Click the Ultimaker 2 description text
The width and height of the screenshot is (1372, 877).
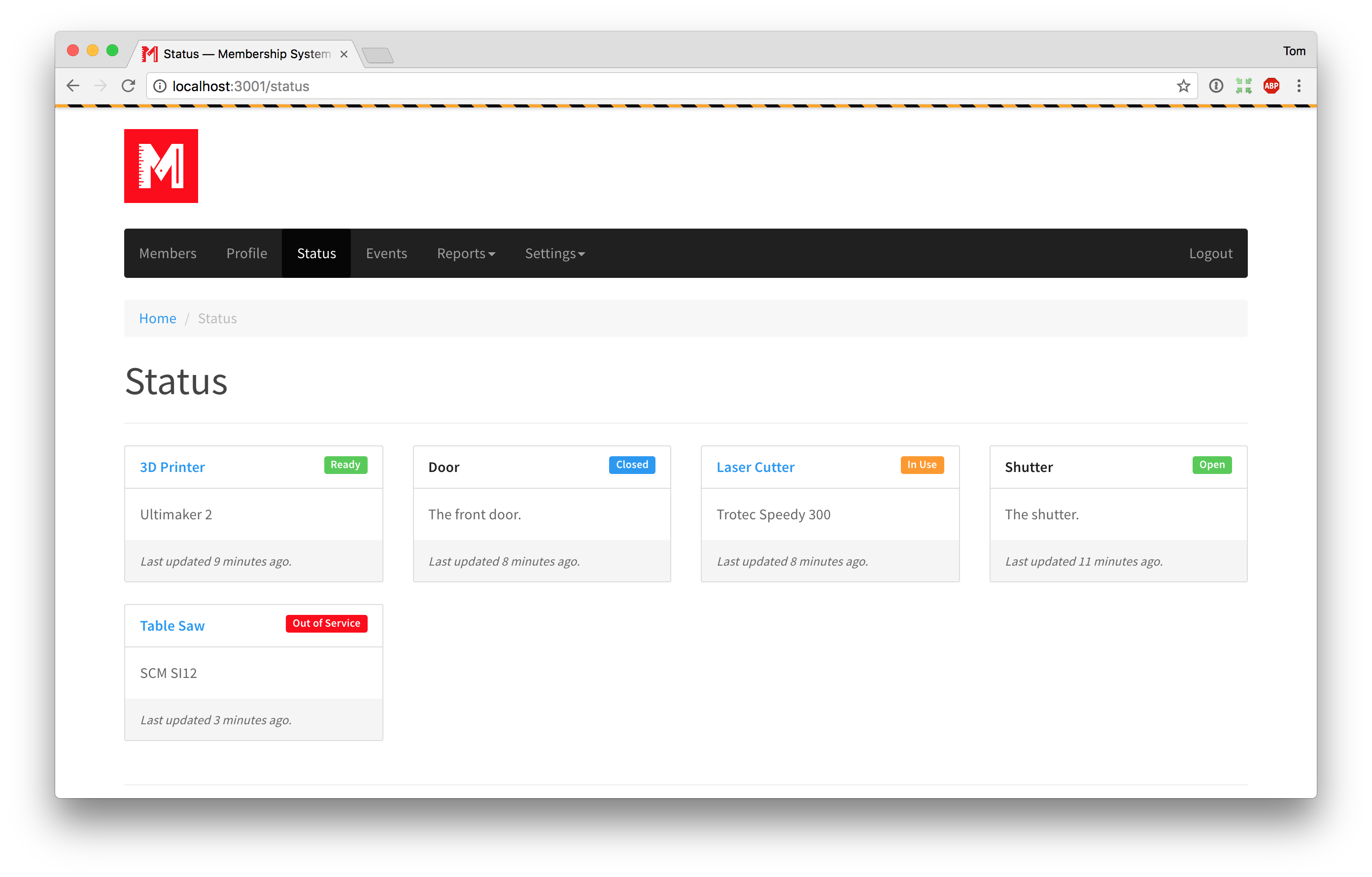pos(176,514)
